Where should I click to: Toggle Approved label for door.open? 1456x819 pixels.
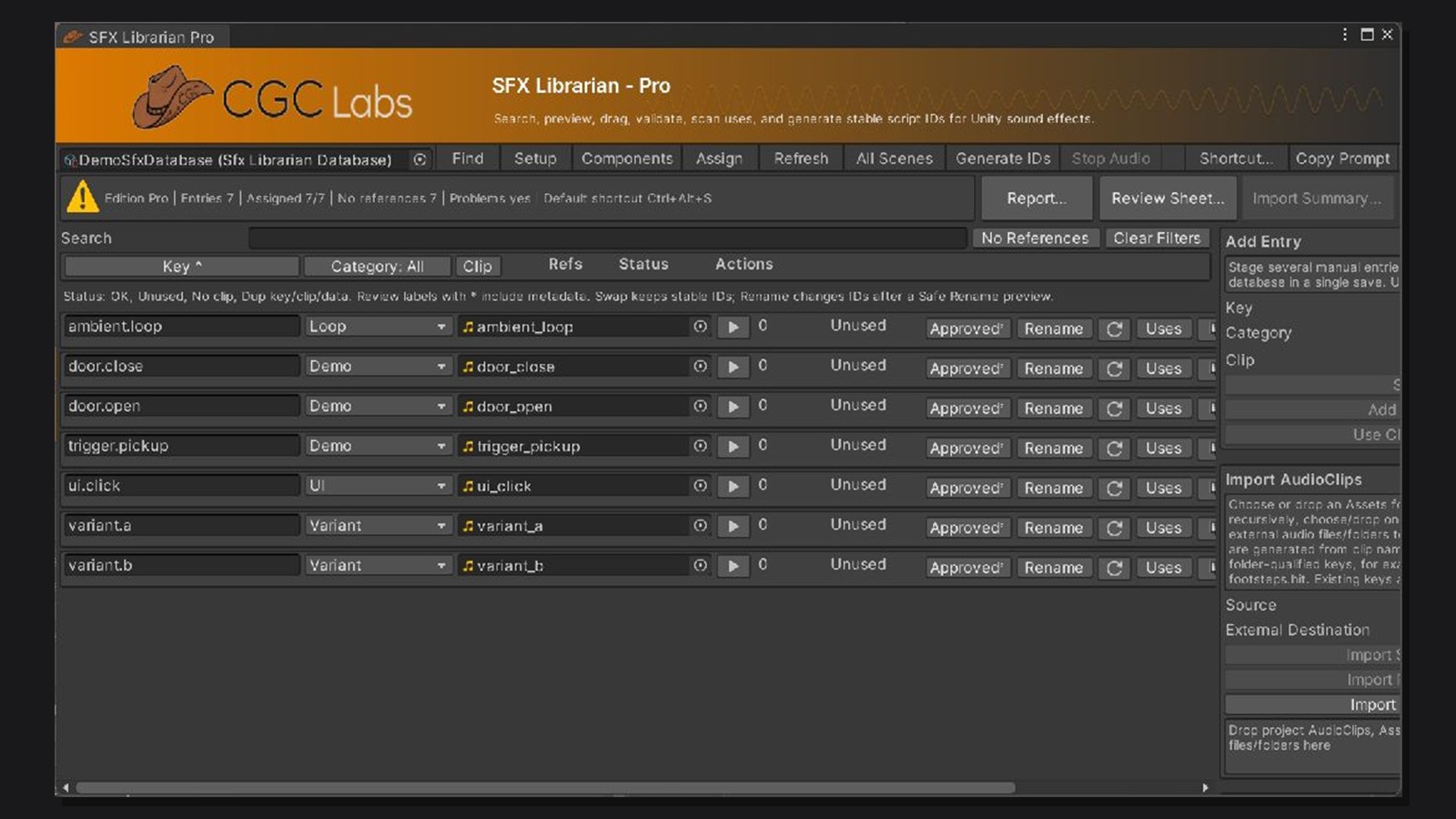966,409
